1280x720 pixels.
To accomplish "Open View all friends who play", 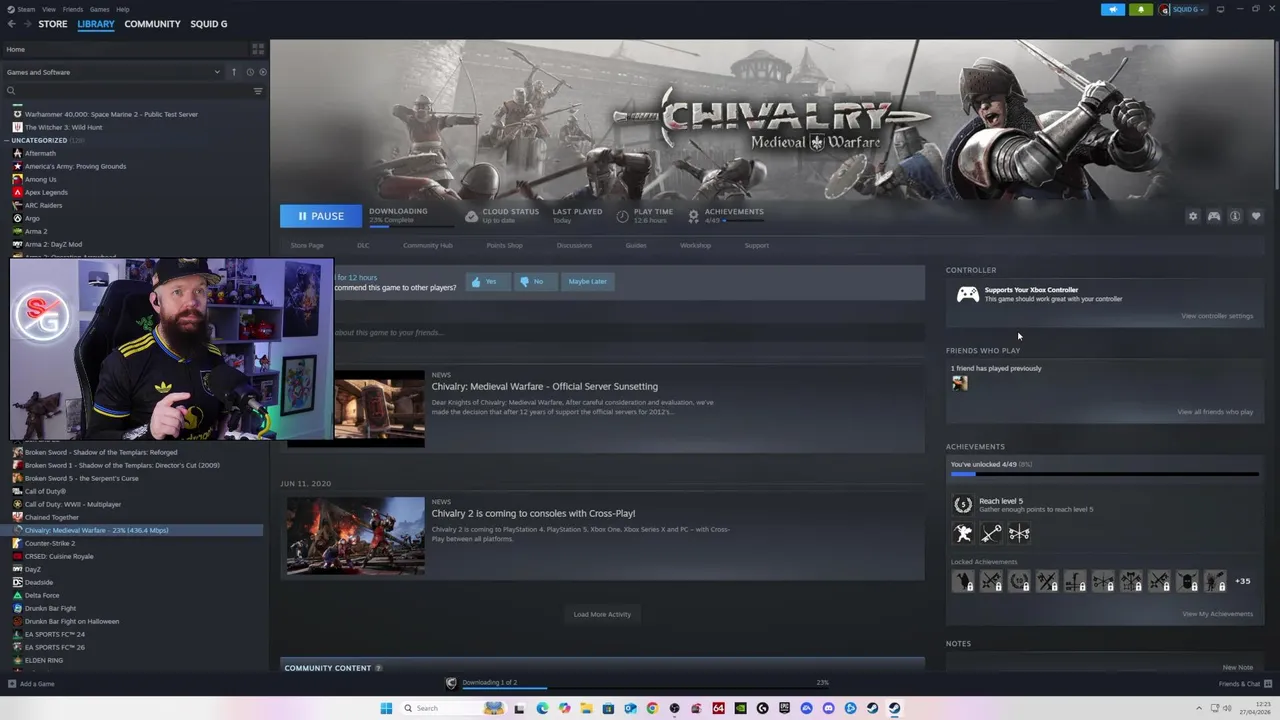I will pos(1215,412).
